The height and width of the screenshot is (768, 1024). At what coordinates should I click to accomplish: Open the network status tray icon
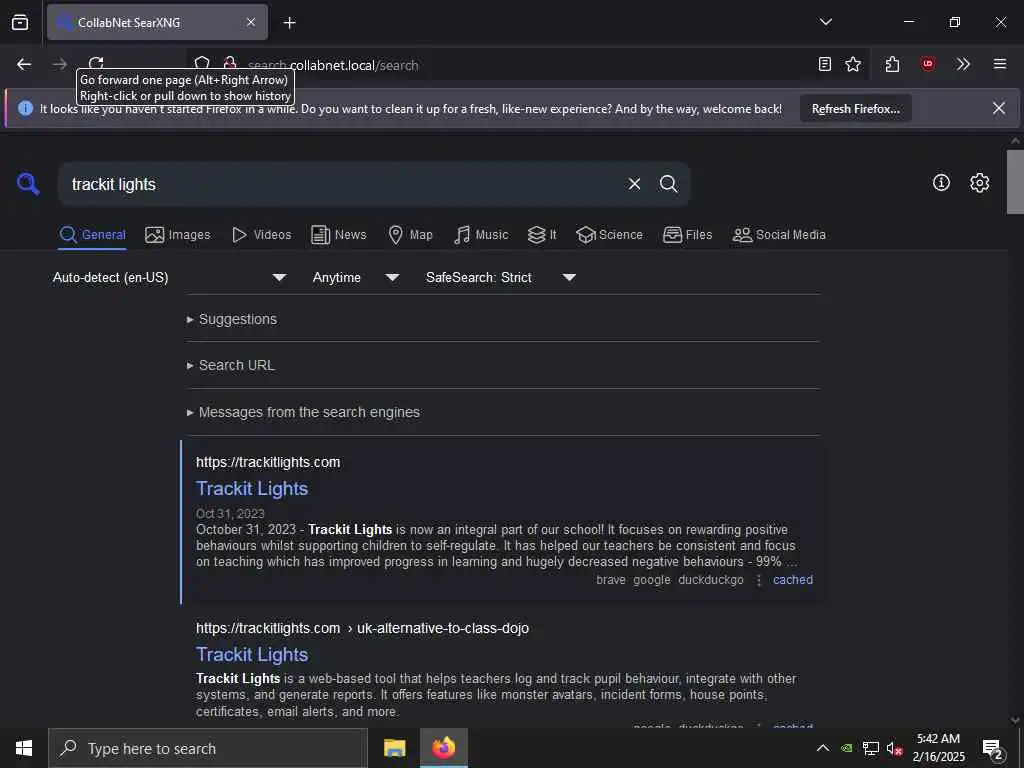coord(871,748)
